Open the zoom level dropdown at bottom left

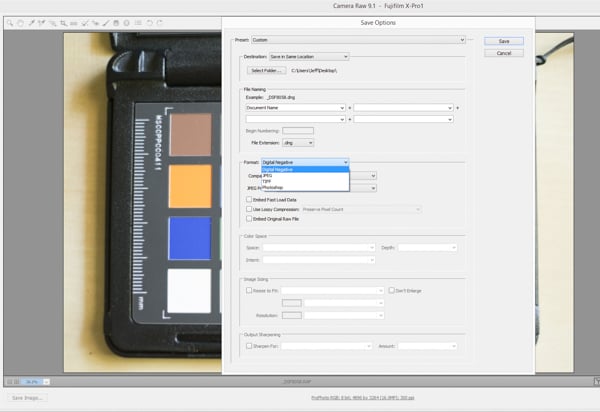pyautogui.click(x=46, y=382)
